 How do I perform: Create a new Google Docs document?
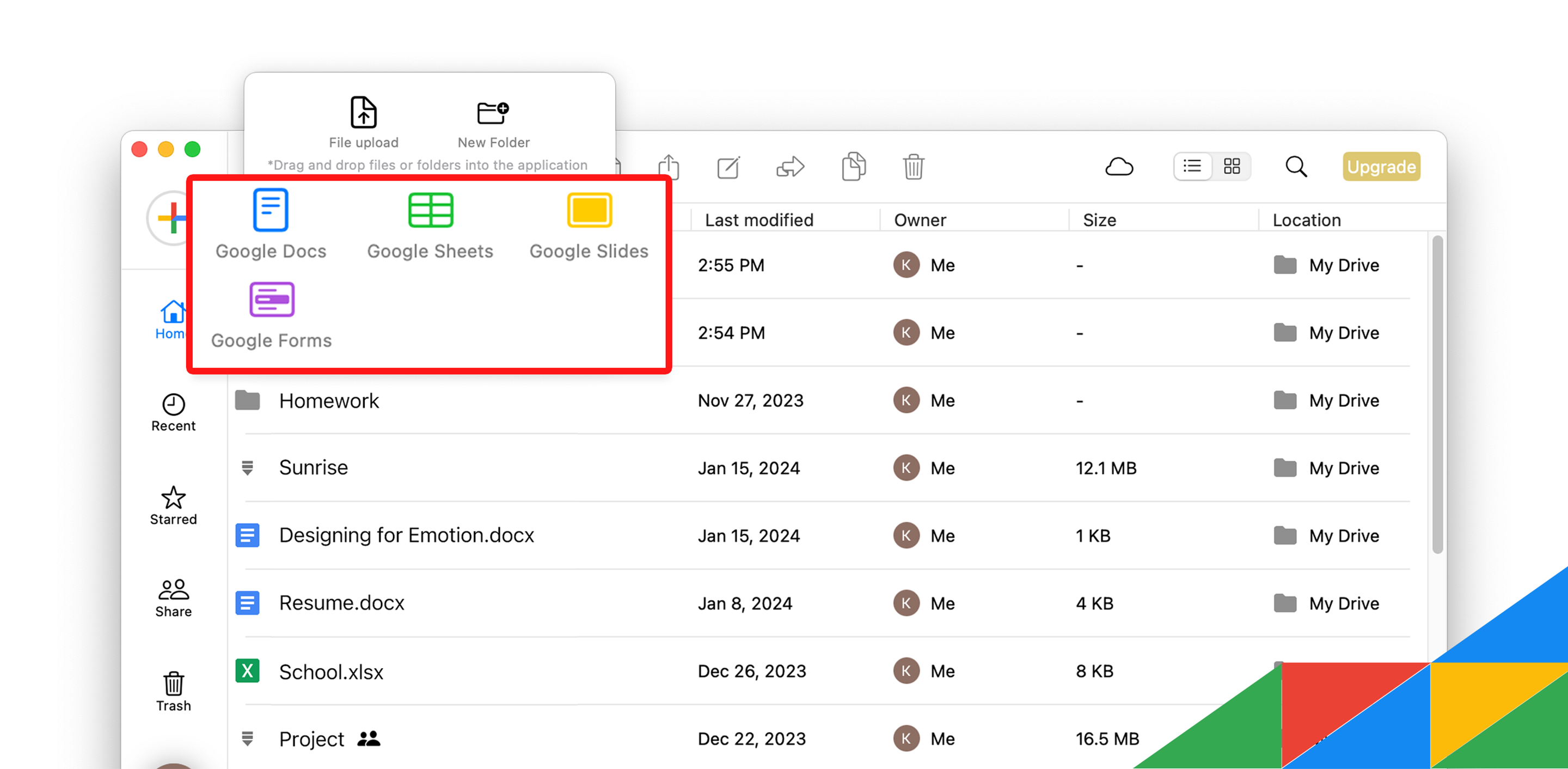(x=271, y=224)
